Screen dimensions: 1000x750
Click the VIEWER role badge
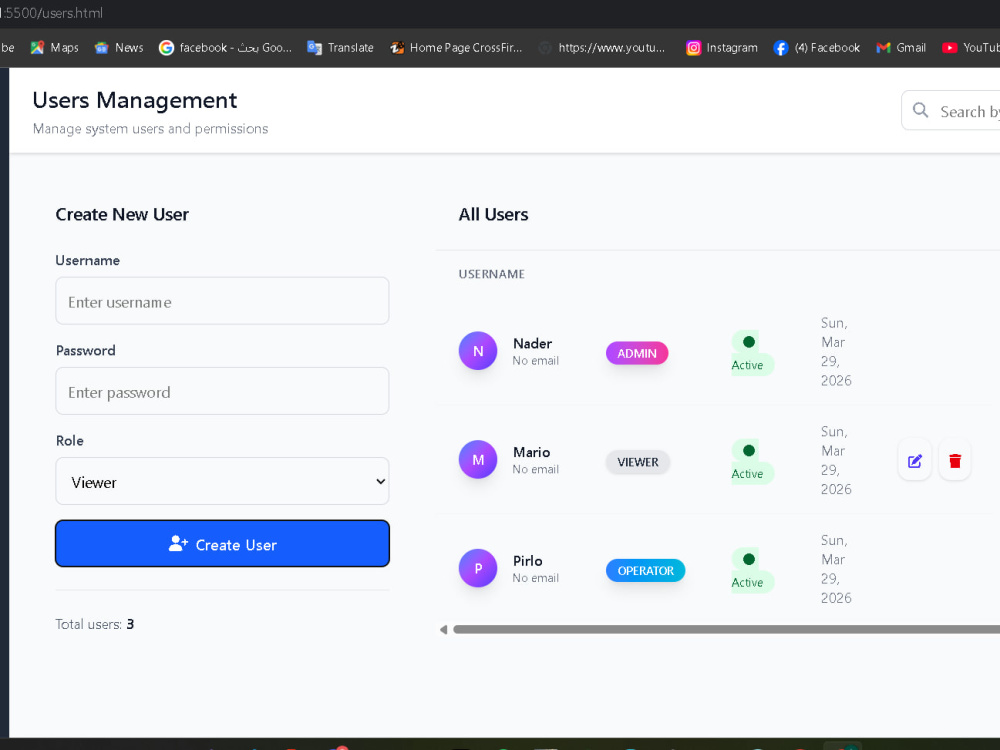point(638,462)
